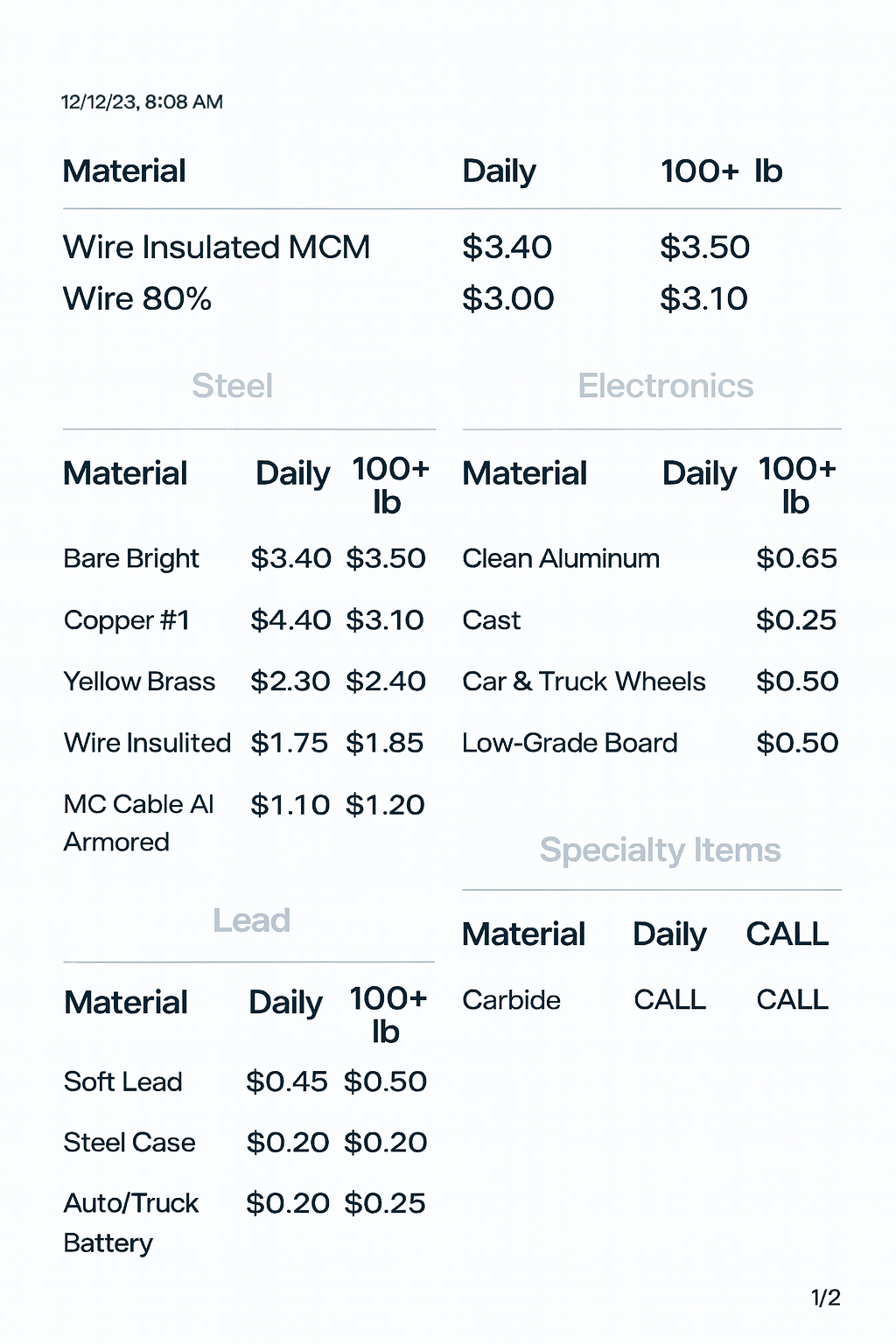Click the $0.65 Clean Aluminum price
This screenshot has width=896, height=1344.
pyautogui.click(x=796, y=558)
